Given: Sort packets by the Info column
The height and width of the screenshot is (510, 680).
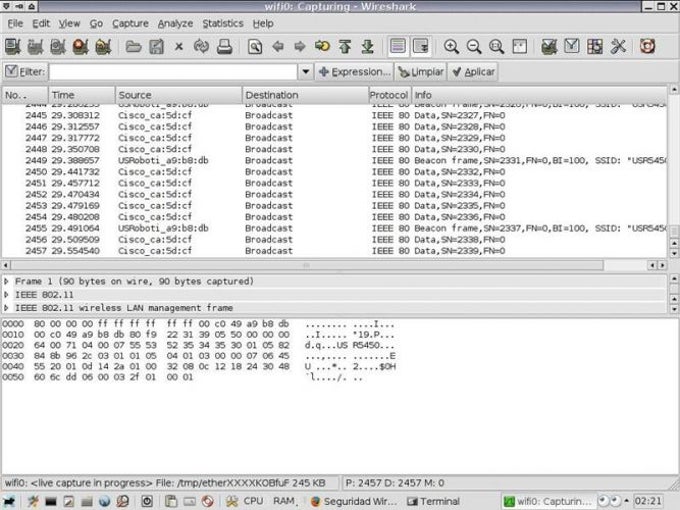Looking at the screenshot, I should [539, 95].
